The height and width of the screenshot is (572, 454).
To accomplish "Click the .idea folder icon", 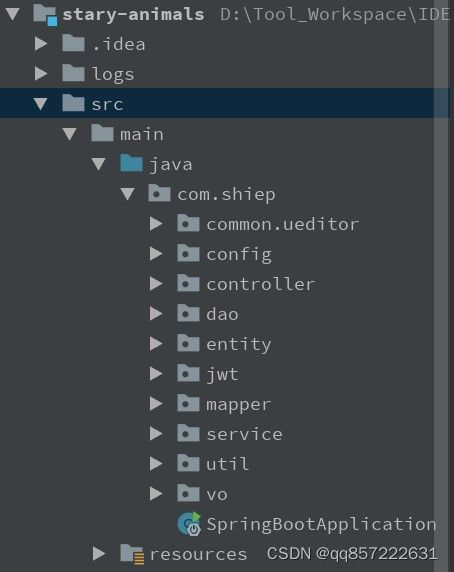I will (x=73, y=43).
